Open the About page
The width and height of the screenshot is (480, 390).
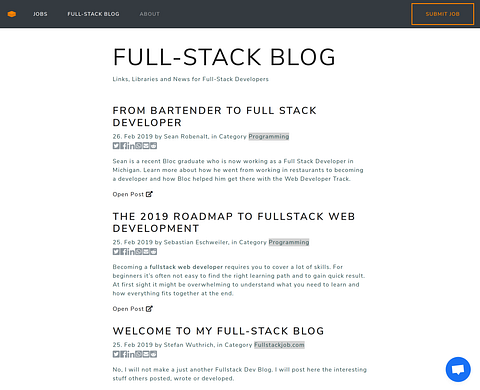(x=150, y=14)
